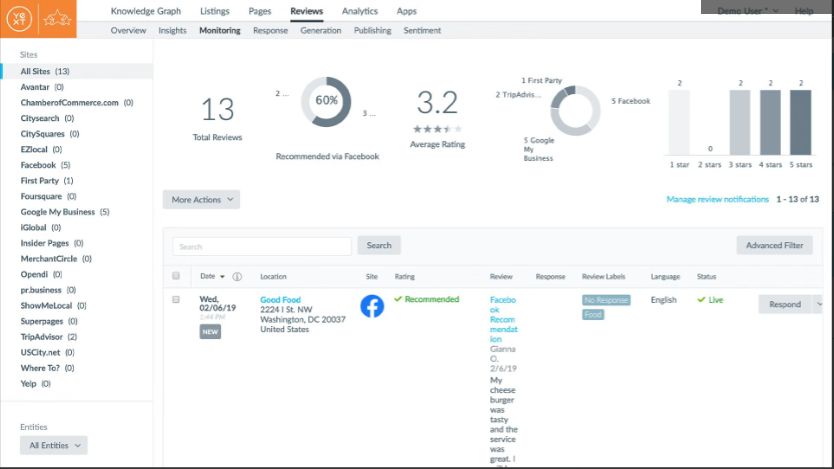Click the Status column header
This screenshot has width=834, height=469.
tap(706, 277)
